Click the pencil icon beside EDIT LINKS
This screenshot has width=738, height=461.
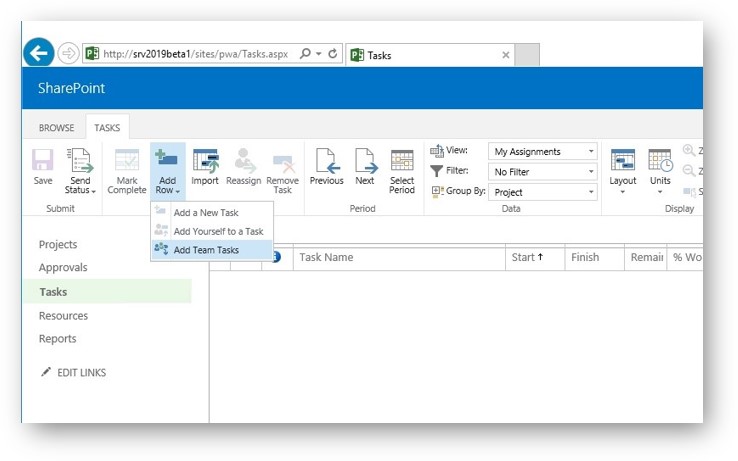click(x=46, y=372)
